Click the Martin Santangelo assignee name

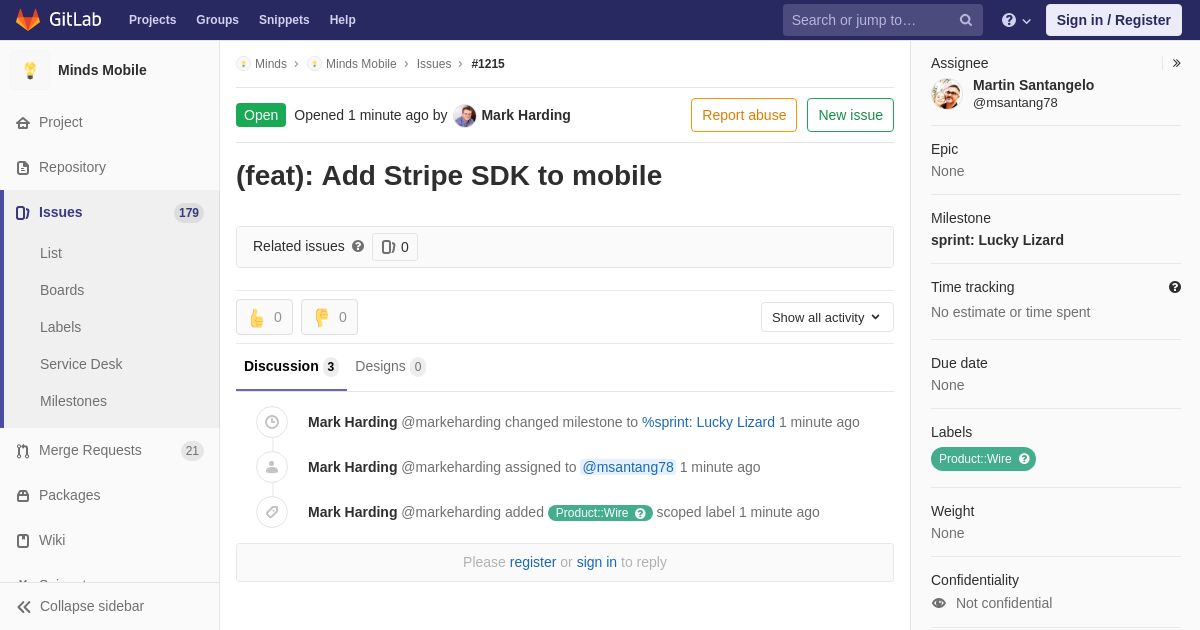pos(1033,85)
